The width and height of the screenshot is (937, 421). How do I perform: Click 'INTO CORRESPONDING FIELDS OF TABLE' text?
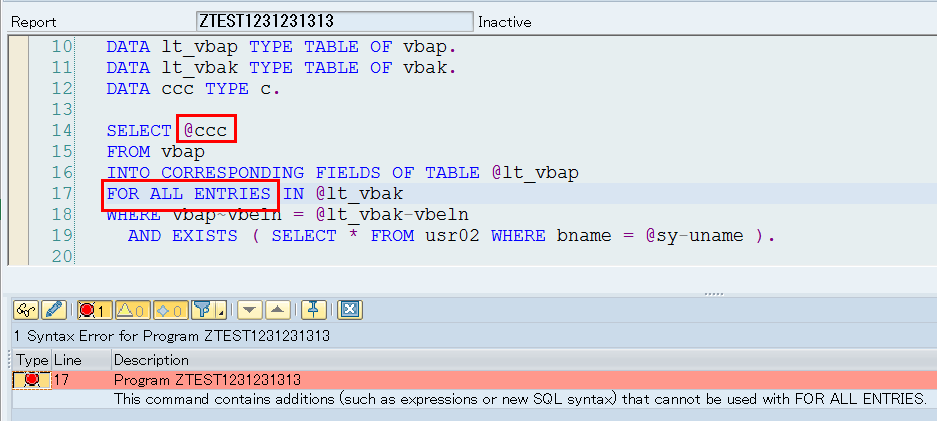293,173
